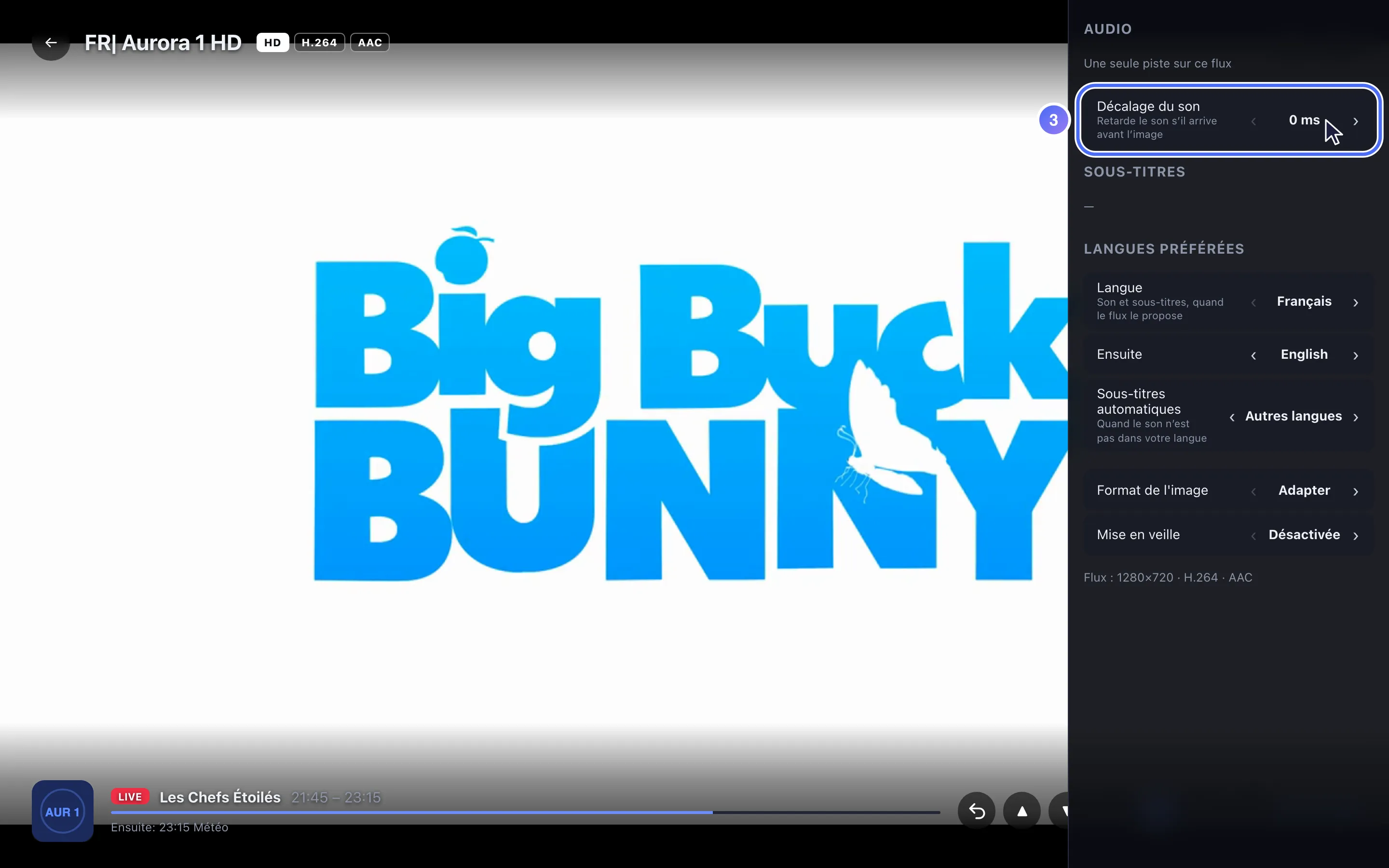
Task: Click the AAC audio badge
Action: (x=369, y=42)
